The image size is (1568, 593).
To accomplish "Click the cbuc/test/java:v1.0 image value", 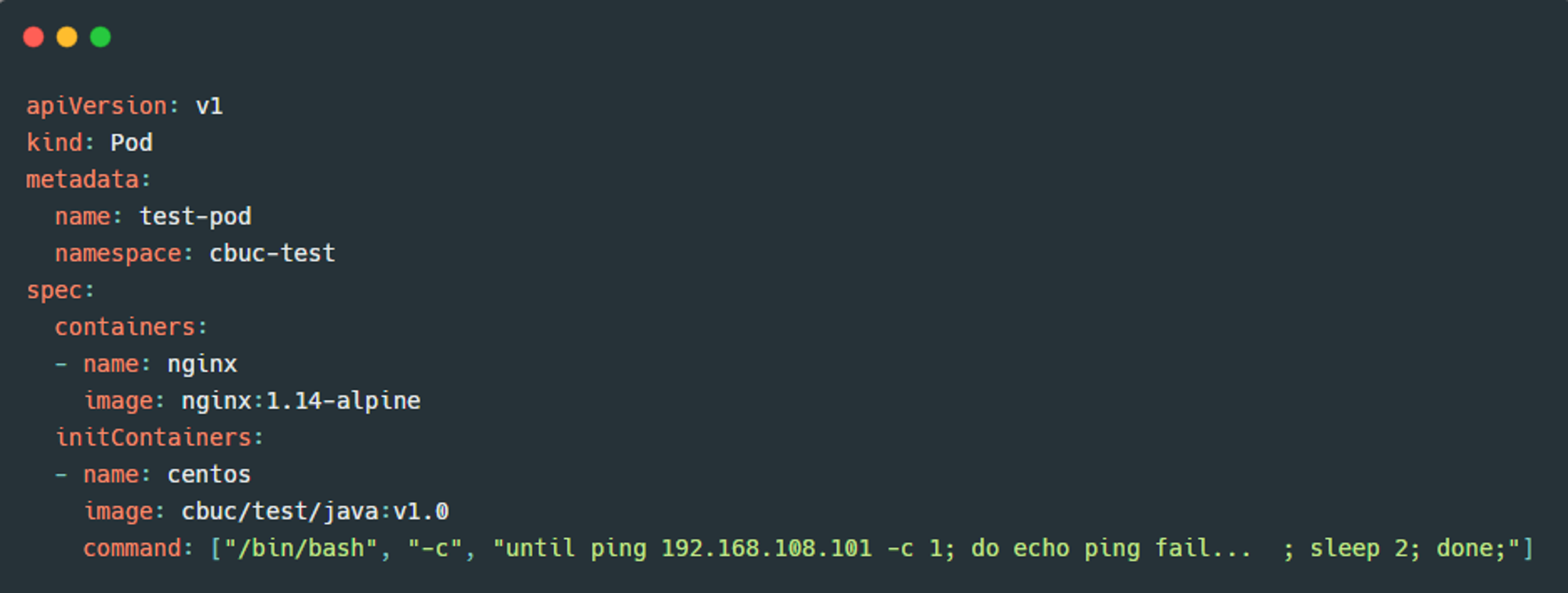I will (x=315, y=511).
